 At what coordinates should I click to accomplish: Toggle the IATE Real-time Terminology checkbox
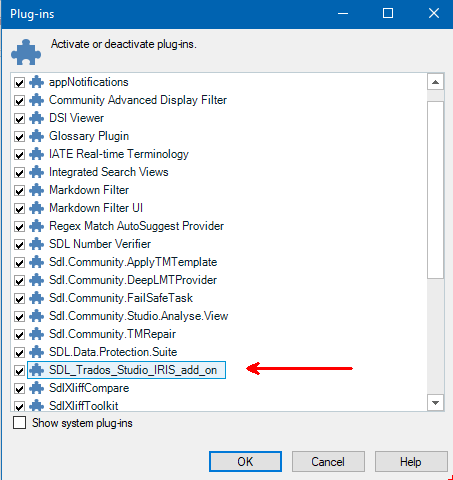coord(19,155)
